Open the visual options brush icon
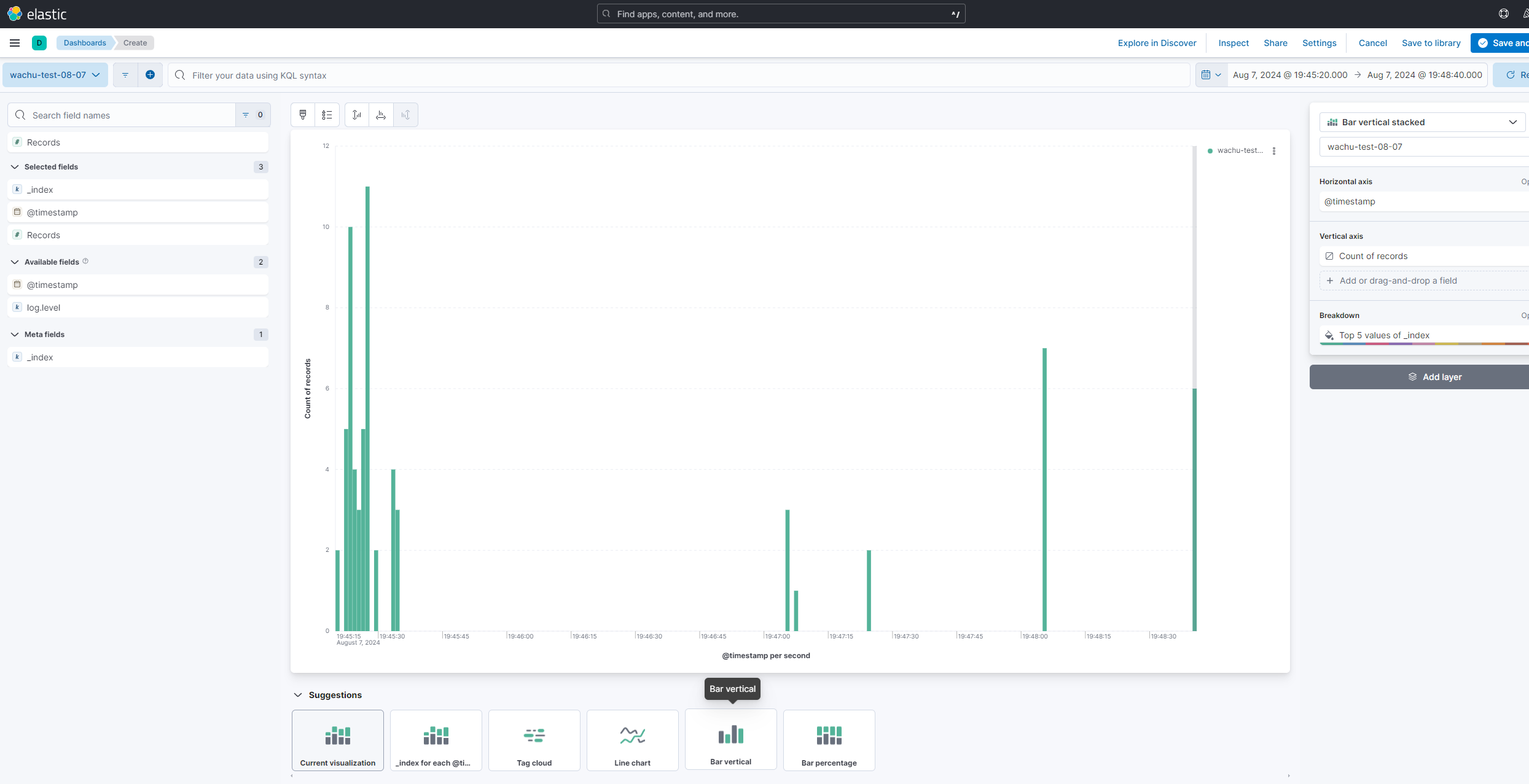This screenshot has height=784, width=1529. coord(303,115)
